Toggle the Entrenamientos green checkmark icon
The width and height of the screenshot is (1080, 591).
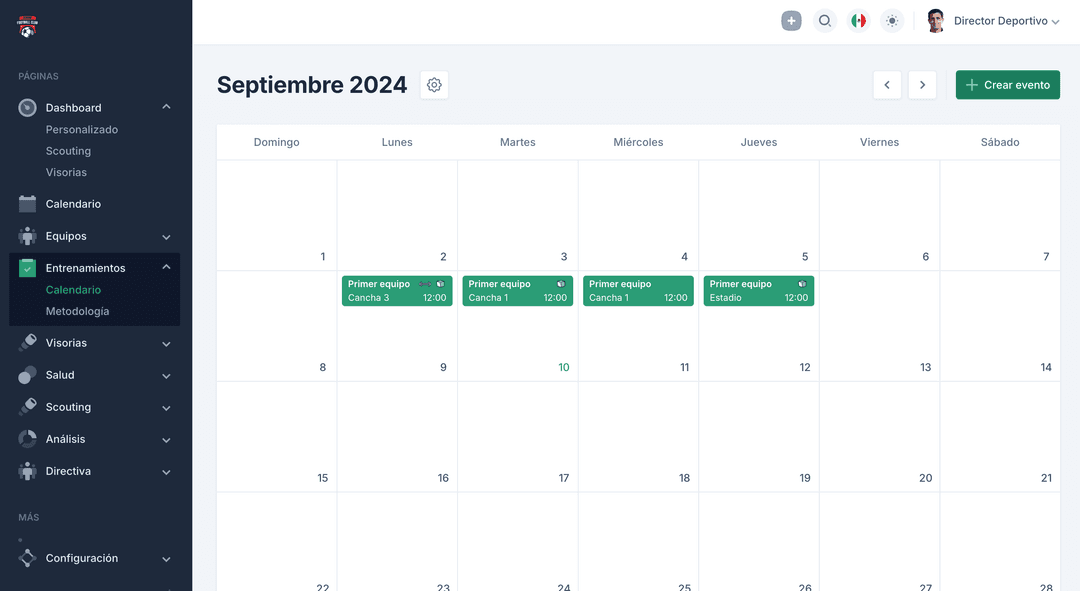click(27, 268)
